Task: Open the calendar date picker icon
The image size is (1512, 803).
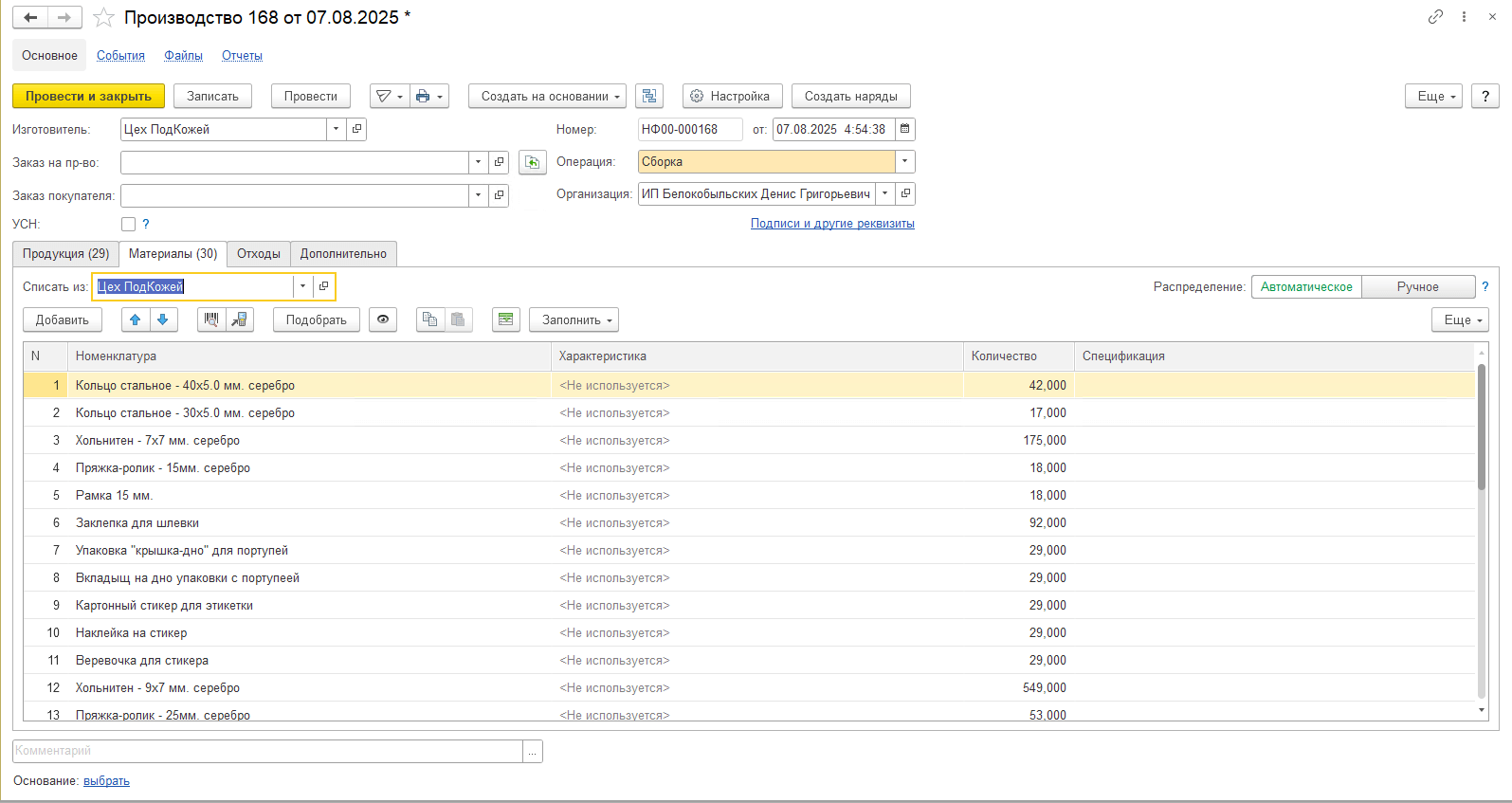Action: point(904,129)
